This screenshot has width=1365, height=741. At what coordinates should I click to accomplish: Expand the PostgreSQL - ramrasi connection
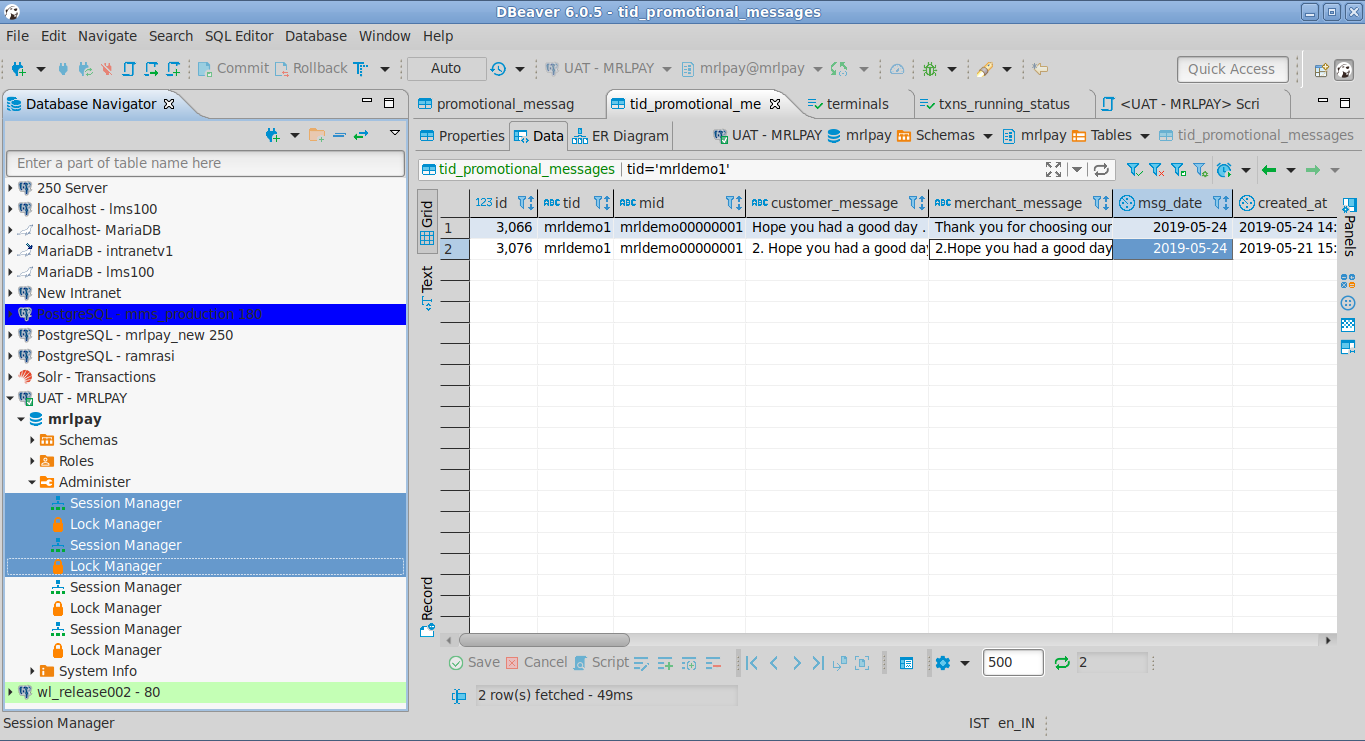pyautogui.click(x=9, y=355)
